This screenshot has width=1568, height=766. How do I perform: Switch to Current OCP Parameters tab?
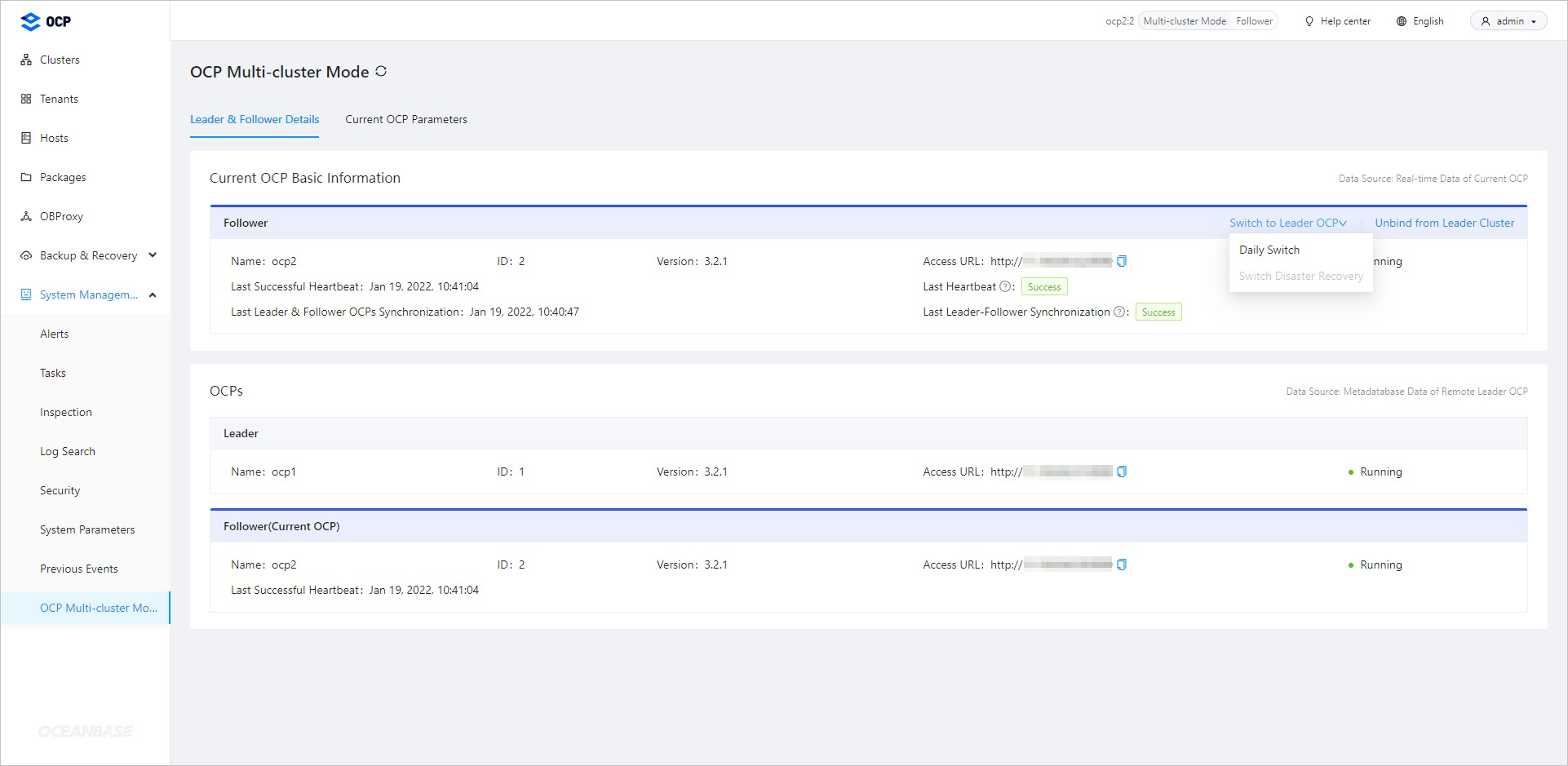pos(406,119)
